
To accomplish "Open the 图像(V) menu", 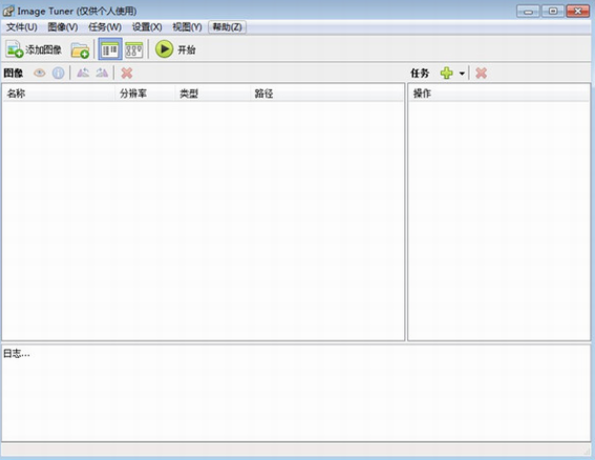I will 63,27.
